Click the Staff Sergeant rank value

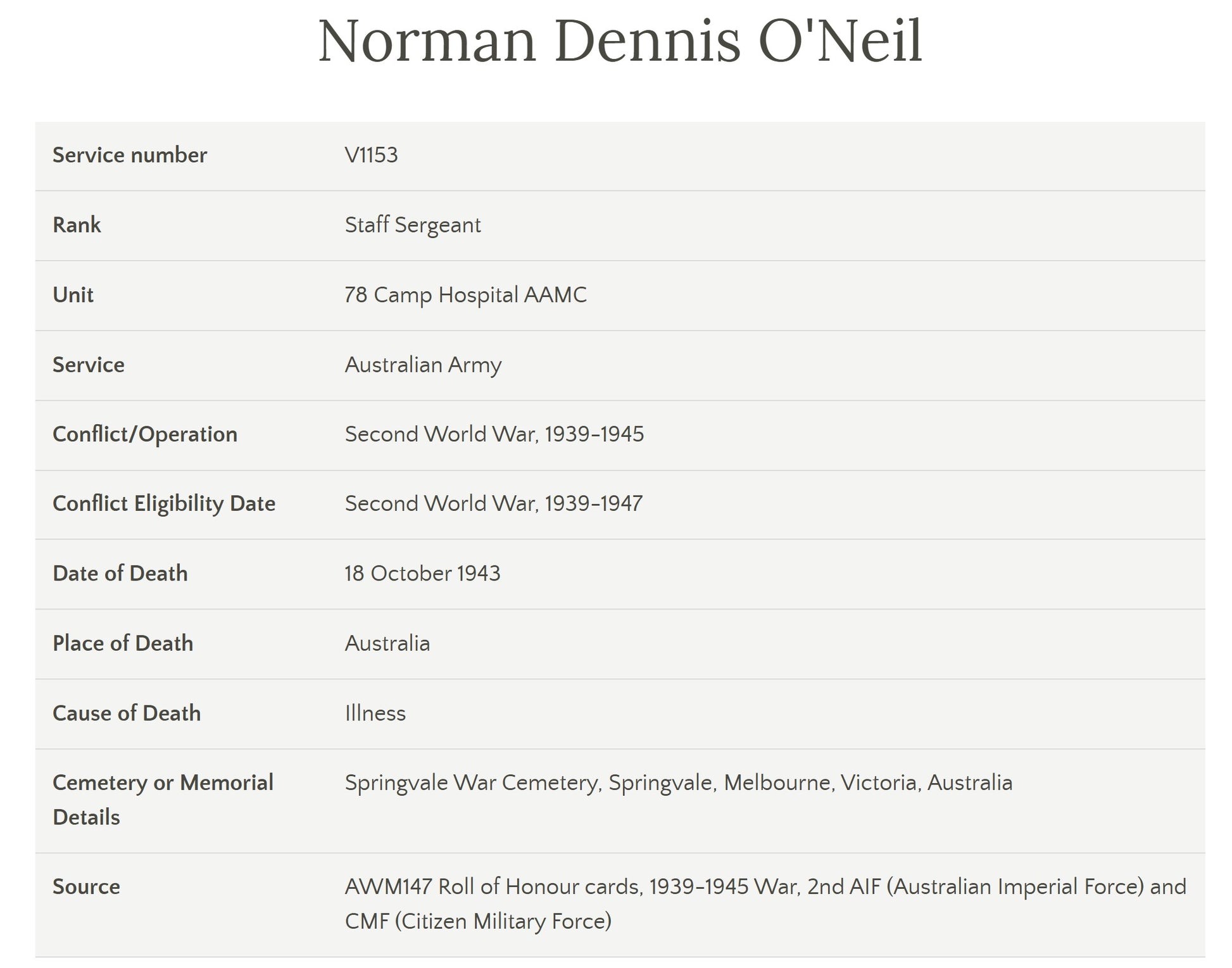point(413,225)
